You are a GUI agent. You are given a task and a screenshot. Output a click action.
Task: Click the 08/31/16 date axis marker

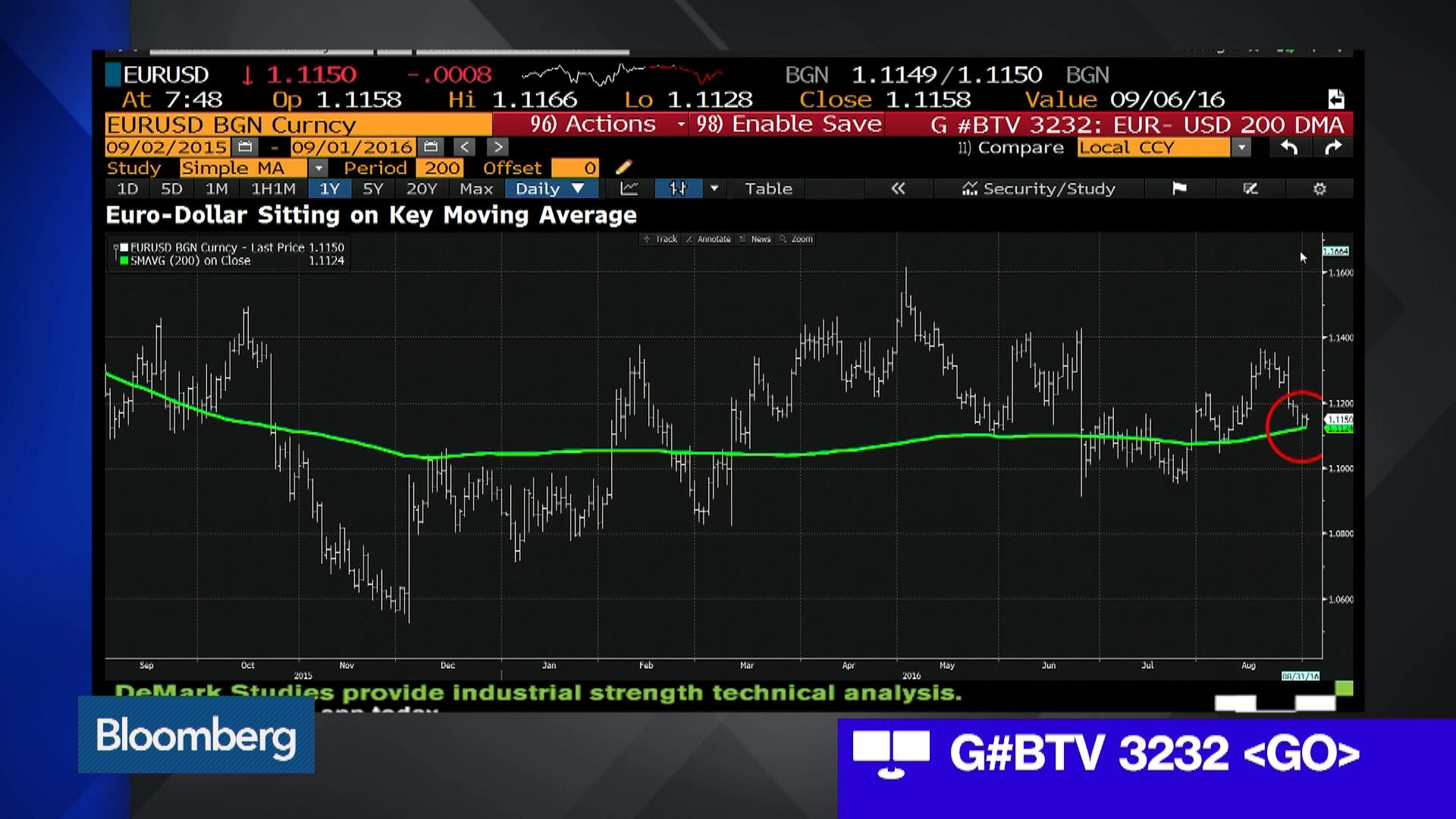coord(1300,676)
